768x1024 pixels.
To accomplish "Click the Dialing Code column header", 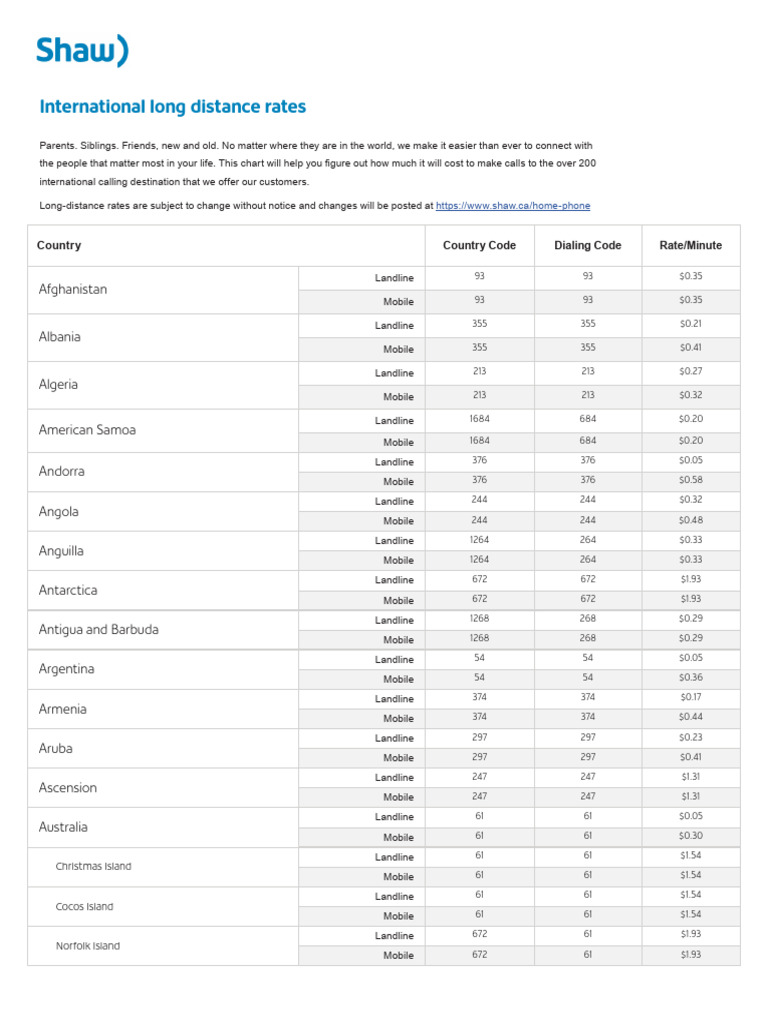I will (x=587, y=246).
